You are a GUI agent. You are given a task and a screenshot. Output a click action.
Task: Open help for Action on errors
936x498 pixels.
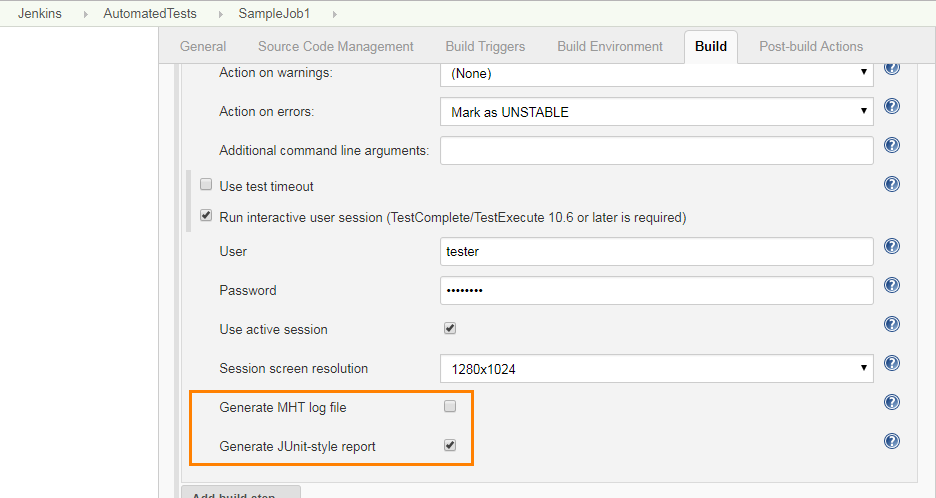pos(892,106)
